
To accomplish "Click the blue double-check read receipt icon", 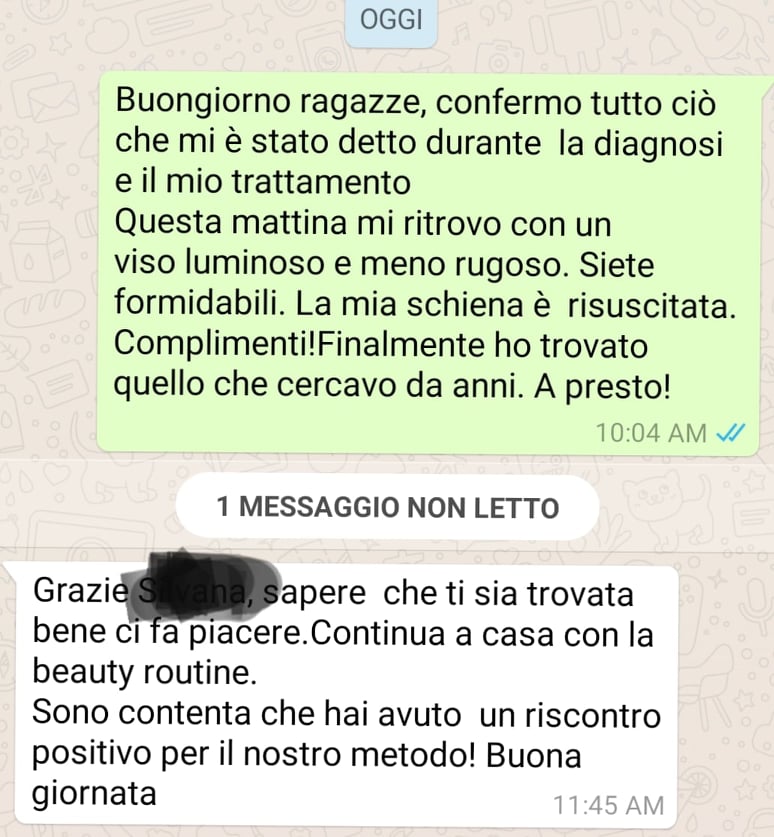I will pyautogui.click(x=730, y=433).
